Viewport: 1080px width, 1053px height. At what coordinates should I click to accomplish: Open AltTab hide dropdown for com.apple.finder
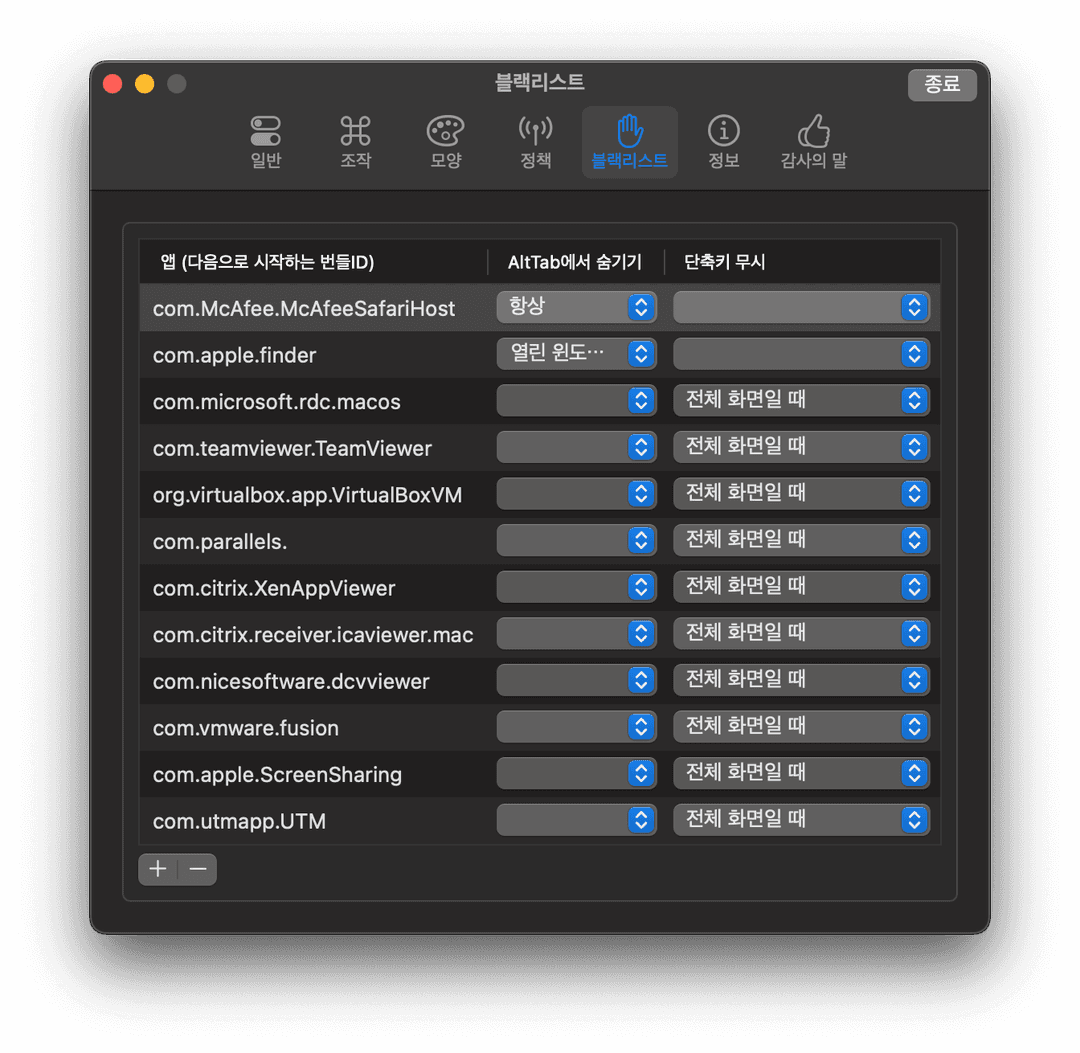point(576,353)
